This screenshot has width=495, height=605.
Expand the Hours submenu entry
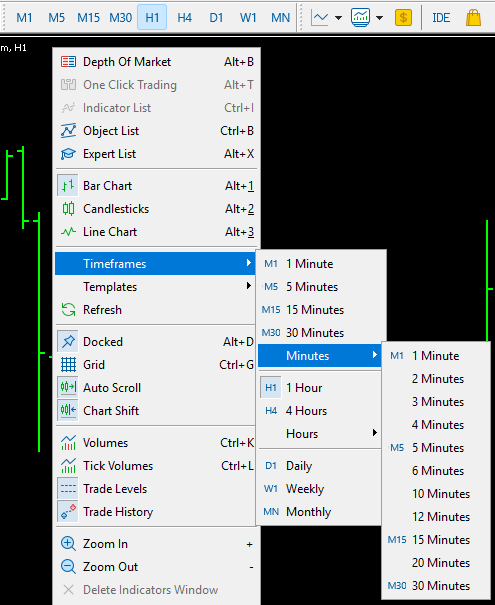320,434
